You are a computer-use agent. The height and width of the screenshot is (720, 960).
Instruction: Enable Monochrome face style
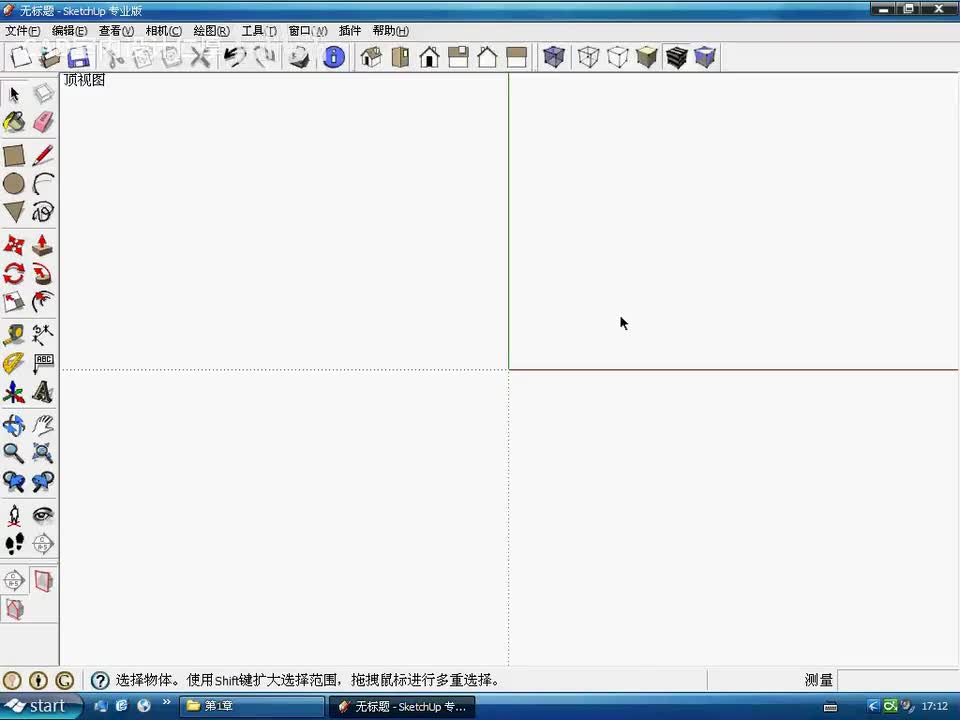click(x=705, y=57)
